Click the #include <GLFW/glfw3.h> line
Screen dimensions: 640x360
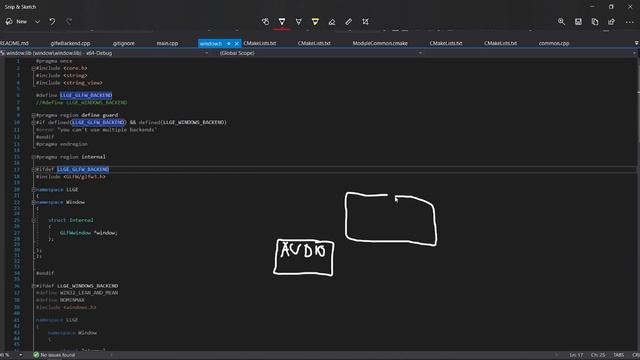point(71,177)
